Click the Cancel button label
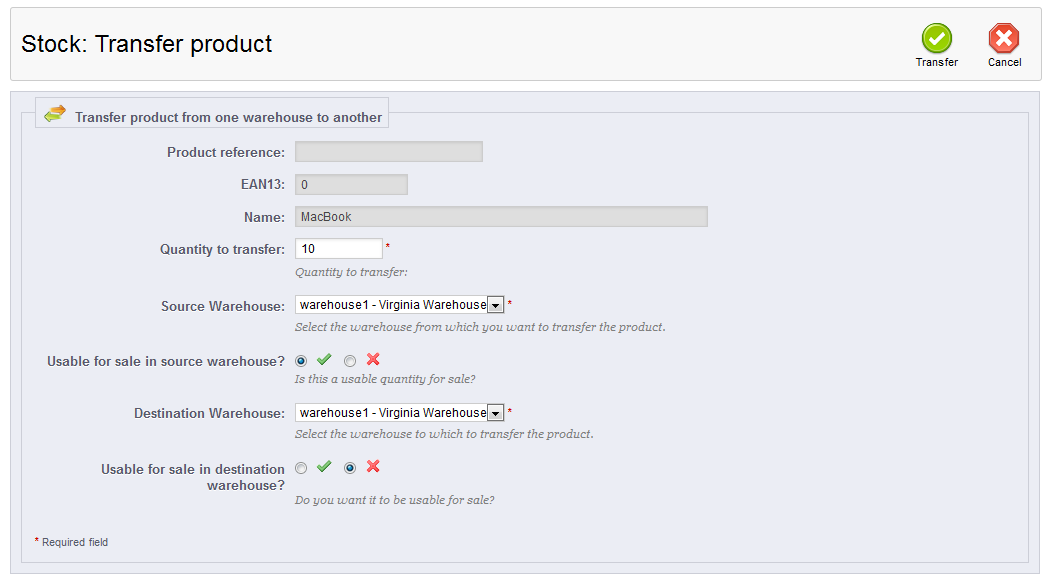The width and height of the screenshot is (1047, 582). click(1004, 62)
